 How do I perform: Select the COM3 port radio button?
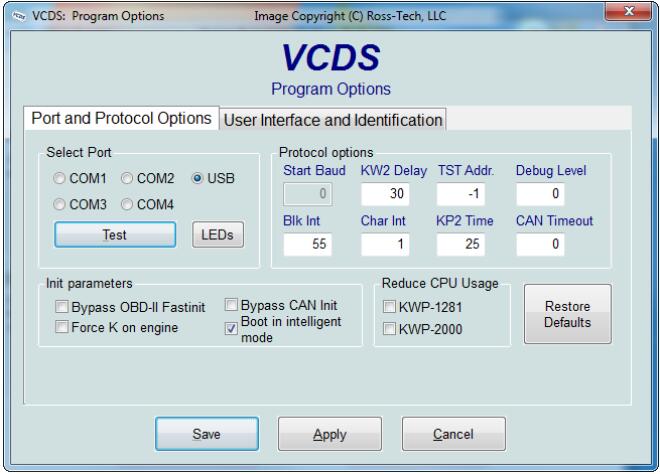pos(59,205)
